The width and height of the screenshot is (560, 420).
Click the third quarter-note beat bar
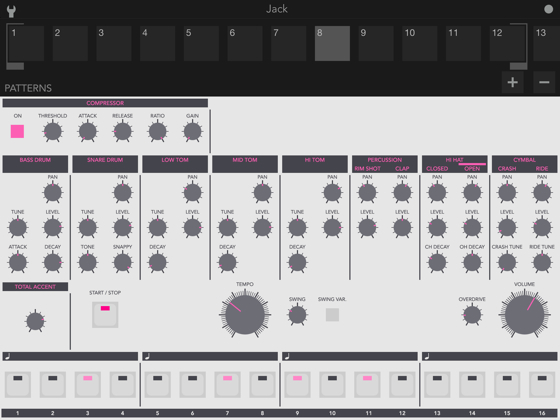point(350,356)
